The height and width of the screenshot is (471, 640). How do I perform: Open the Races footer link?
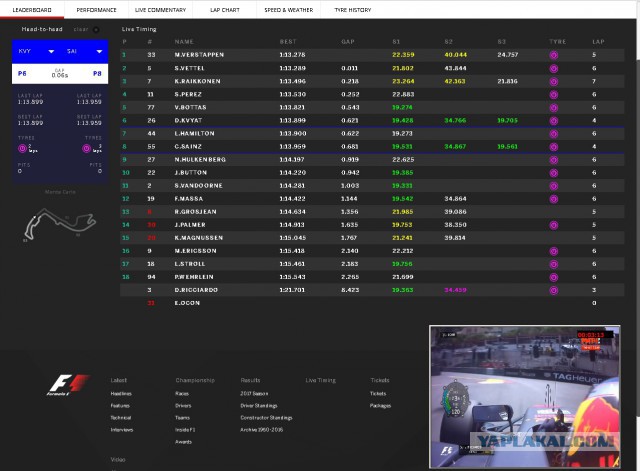tap(182, 393)
